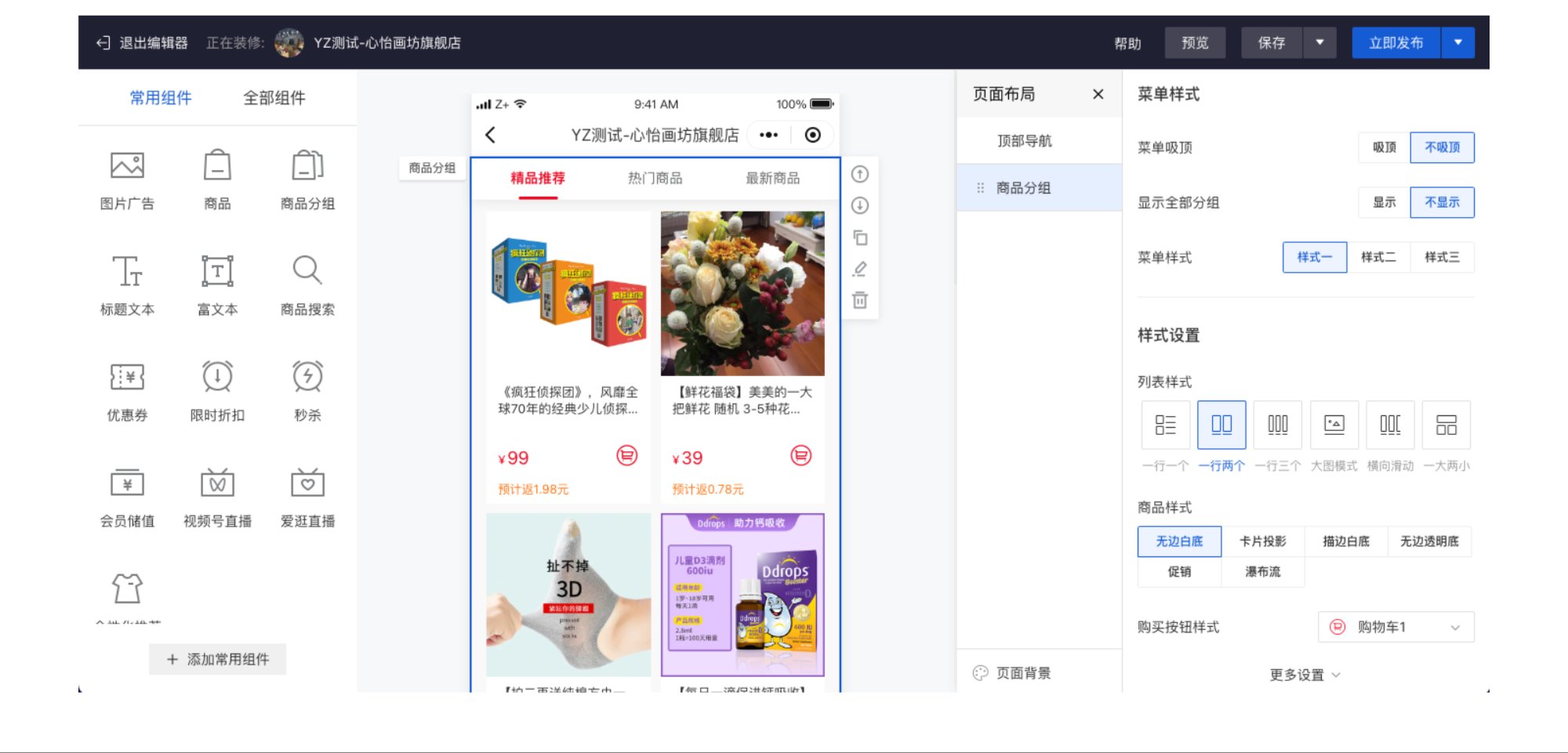
Task: Open the 购物车1 button style dropdown
Action: coord(1396,627)
